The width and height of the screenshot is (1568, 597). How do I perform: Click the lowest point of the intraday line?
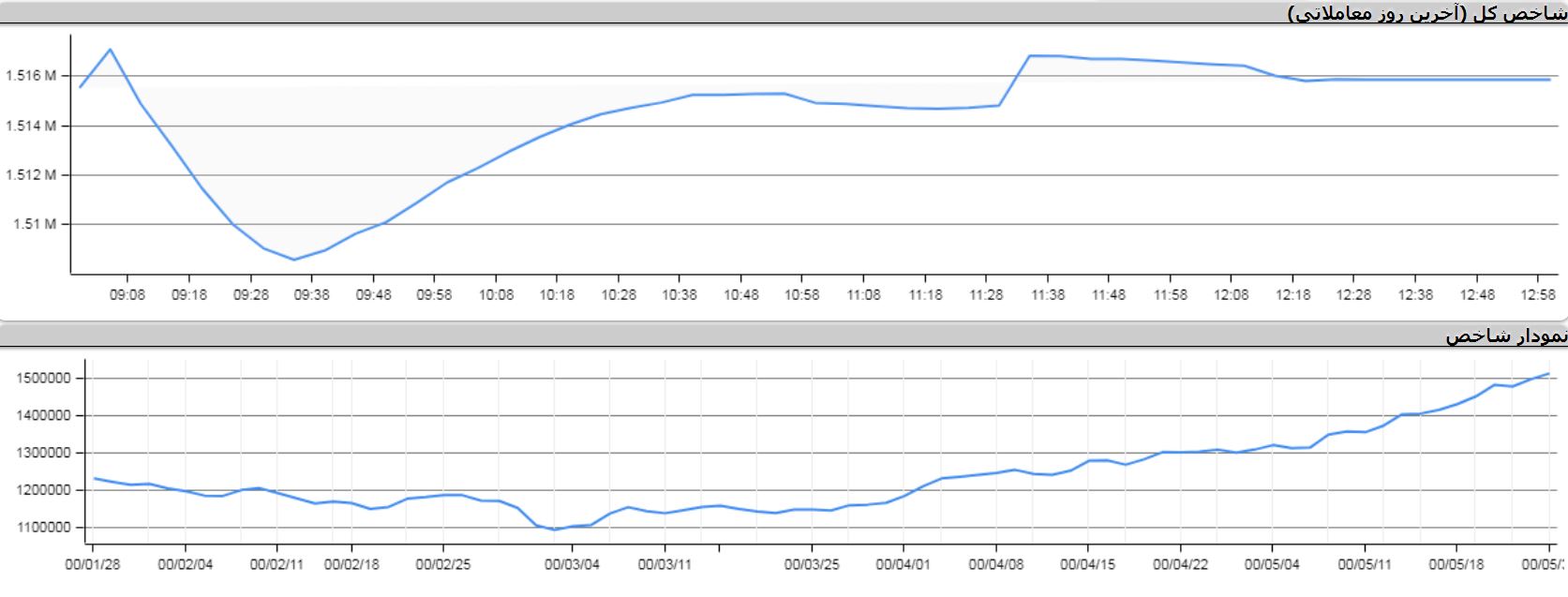point(293,260)
